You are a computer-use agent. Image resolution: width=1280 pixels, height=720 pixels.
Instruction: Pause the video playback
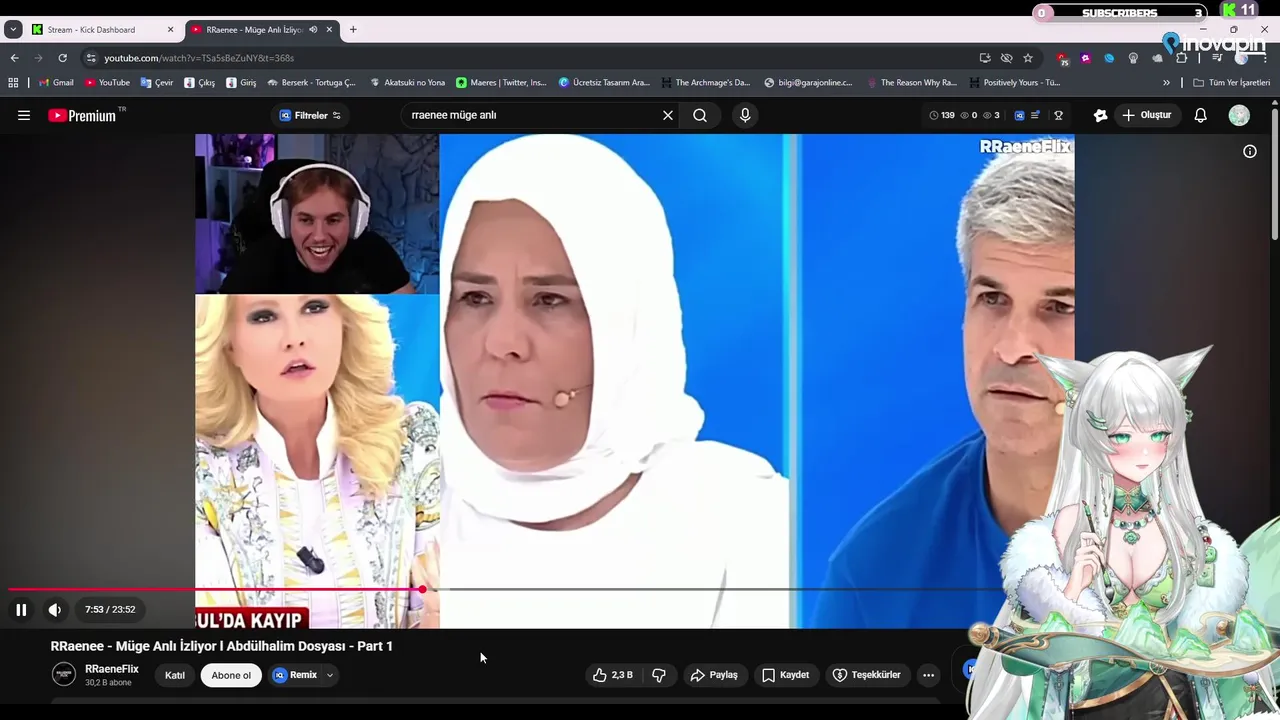[x=21, y=610]
